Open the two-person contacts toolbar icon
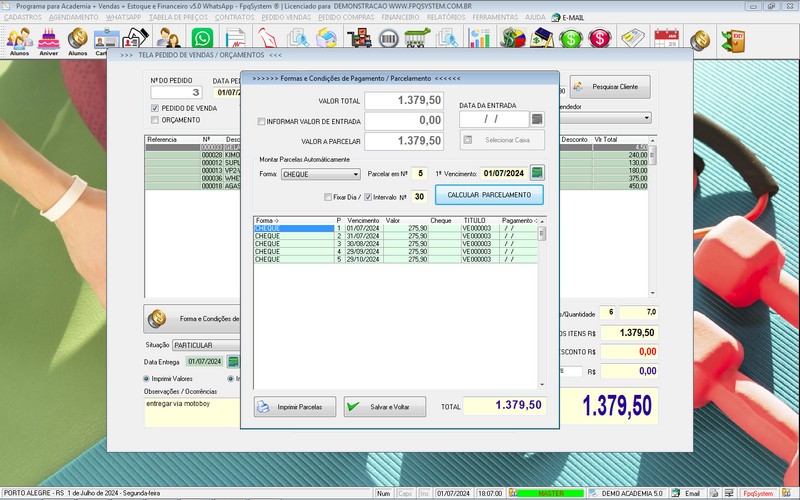This screenshot has width=800, height=500. (168, 38)
